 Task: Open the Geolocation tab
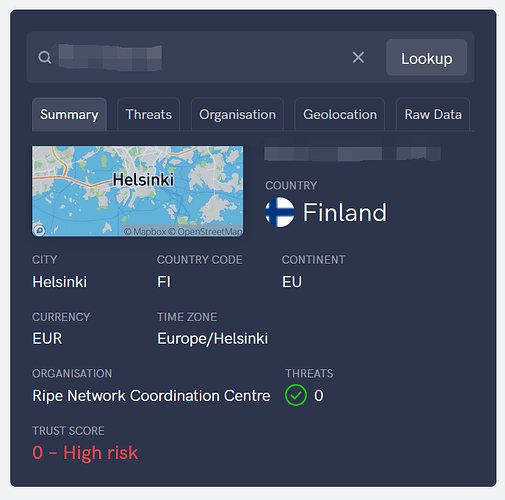340,114
